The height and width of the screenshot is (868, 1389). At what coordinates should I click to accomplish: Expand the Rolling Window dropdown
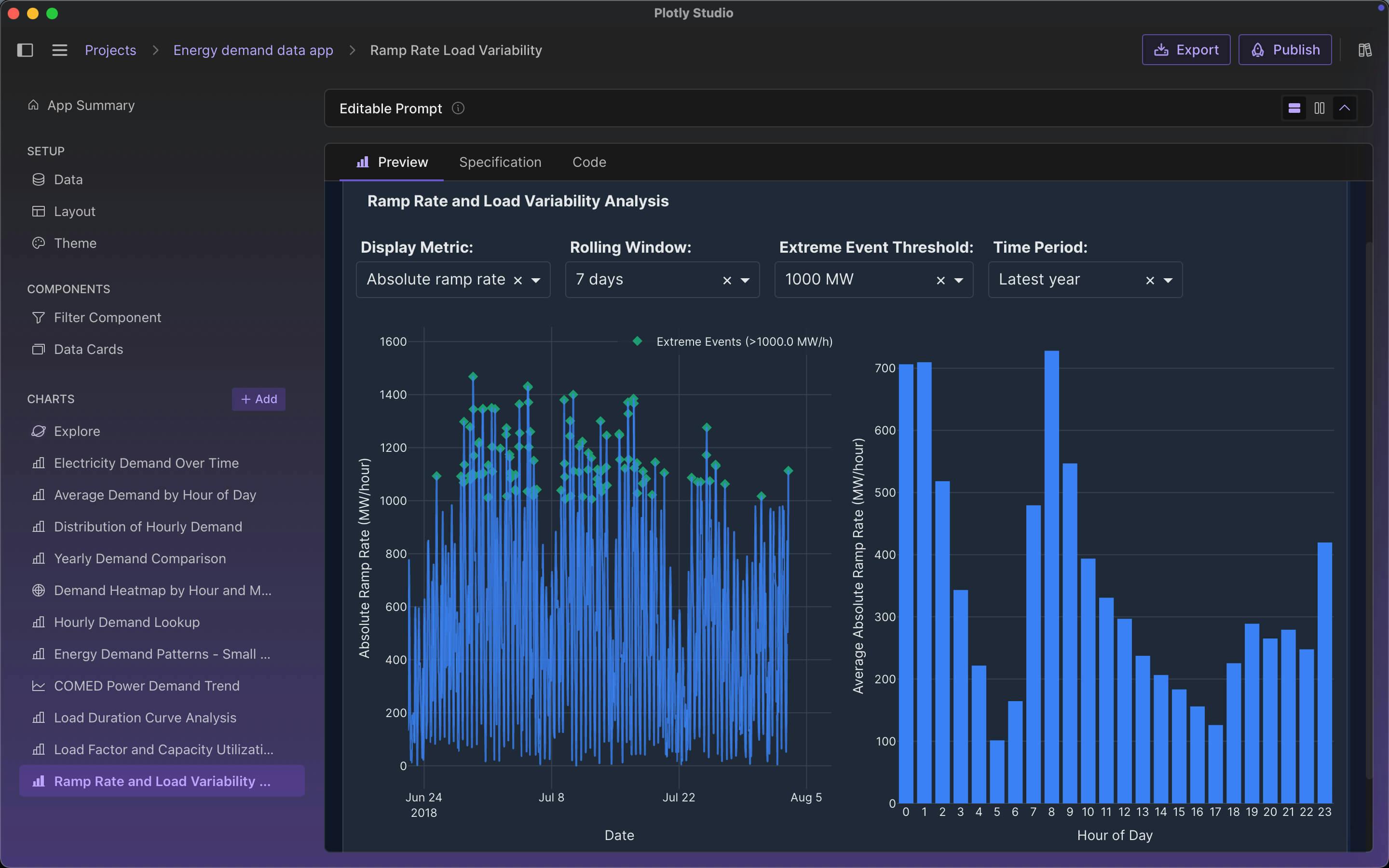click(745, 280)
